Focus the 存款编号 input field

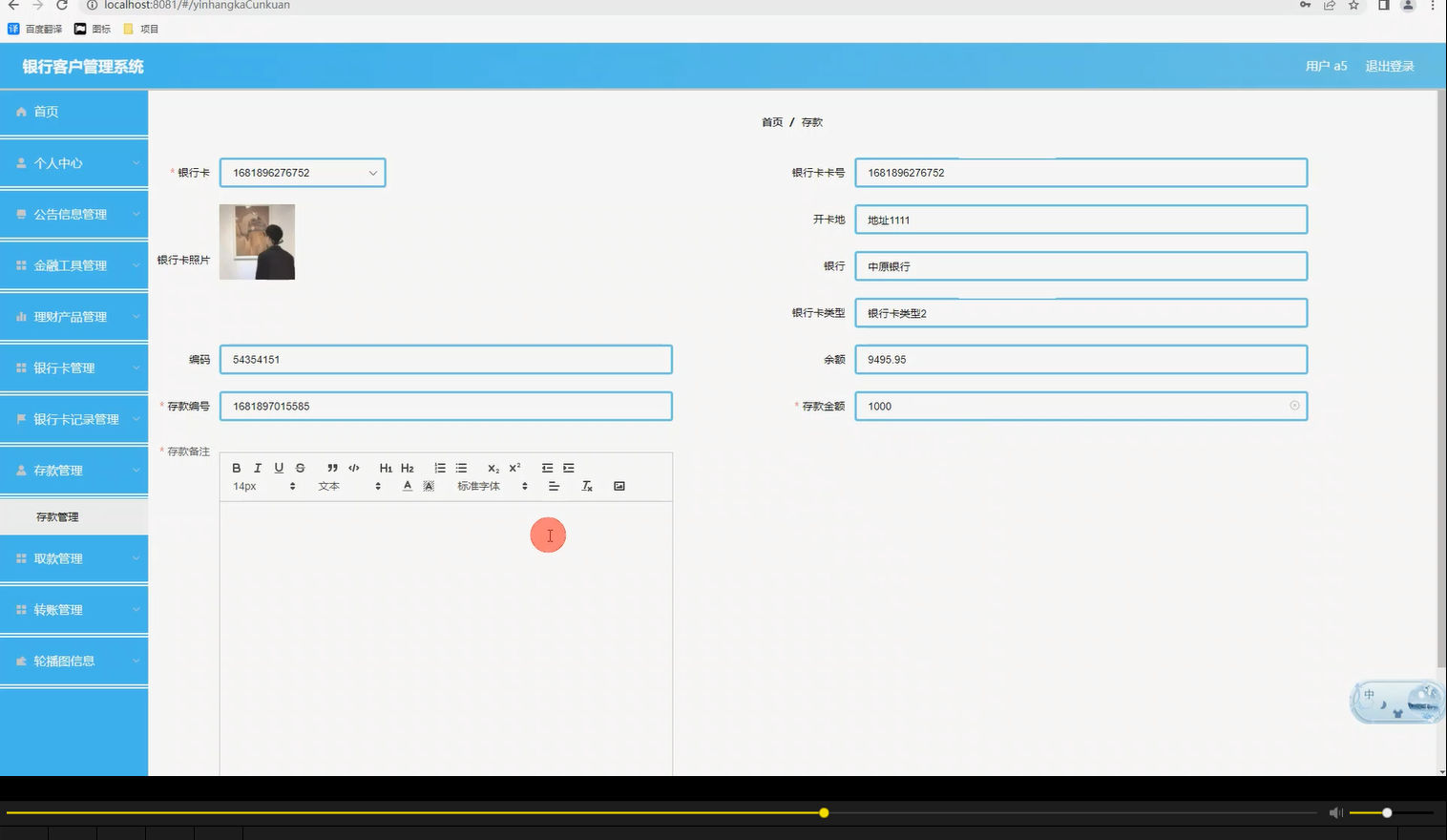pos(446,406)
